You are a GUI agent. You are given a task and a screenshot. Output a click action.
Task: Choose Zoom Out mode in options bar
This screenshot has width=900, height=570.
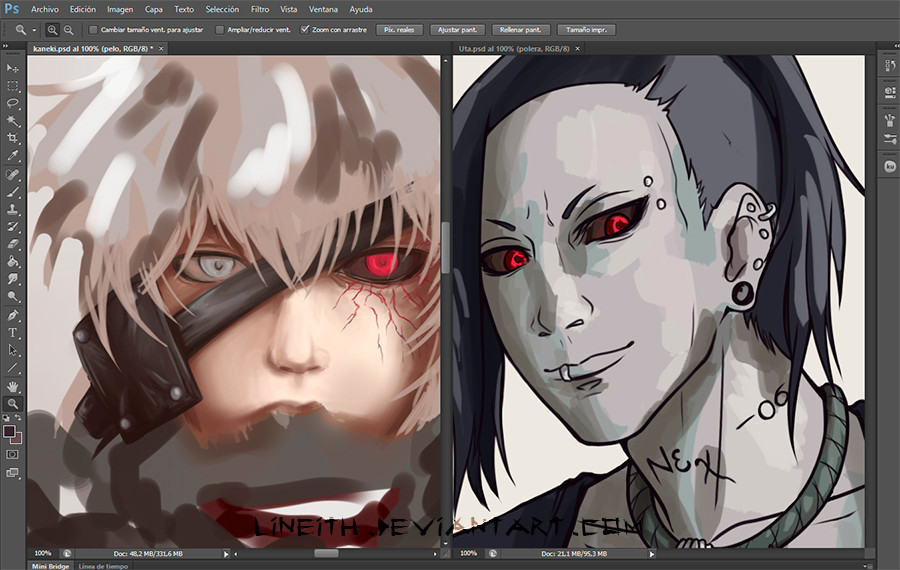(x=68, y=30)
